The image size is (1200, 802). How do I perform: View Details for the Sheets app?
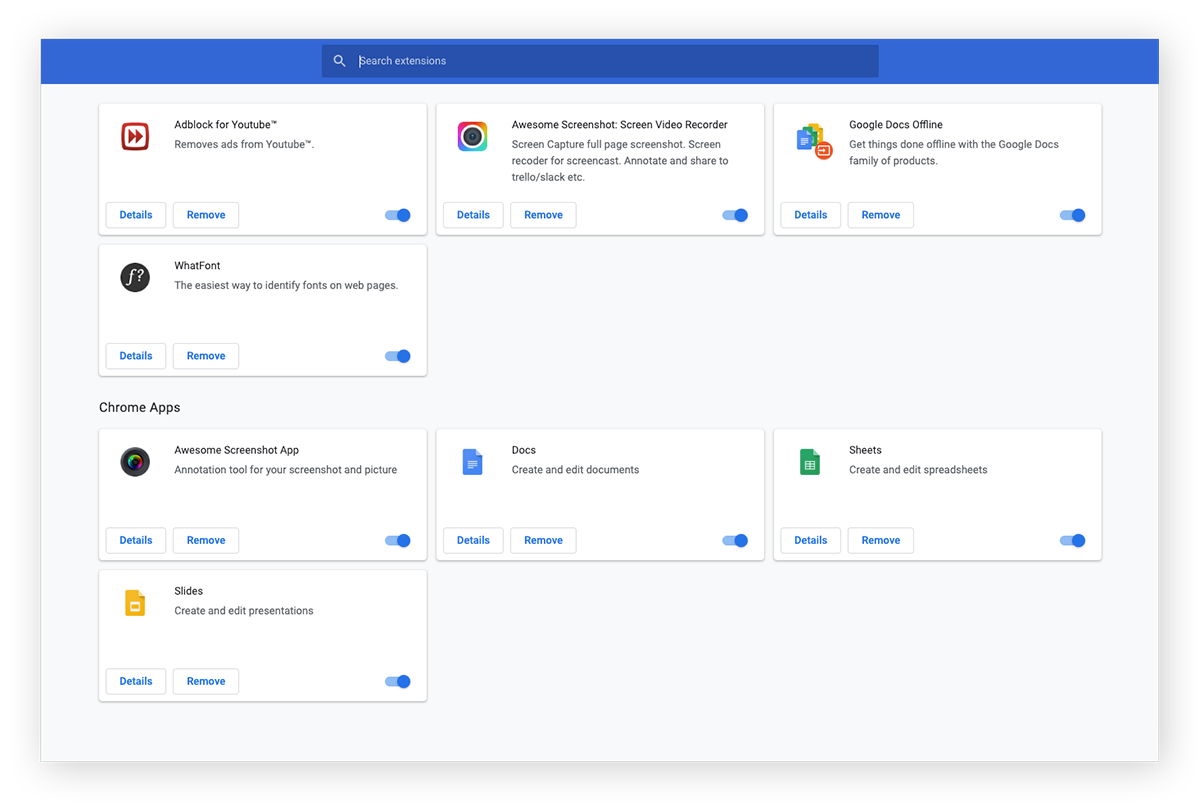pos(811,540)
